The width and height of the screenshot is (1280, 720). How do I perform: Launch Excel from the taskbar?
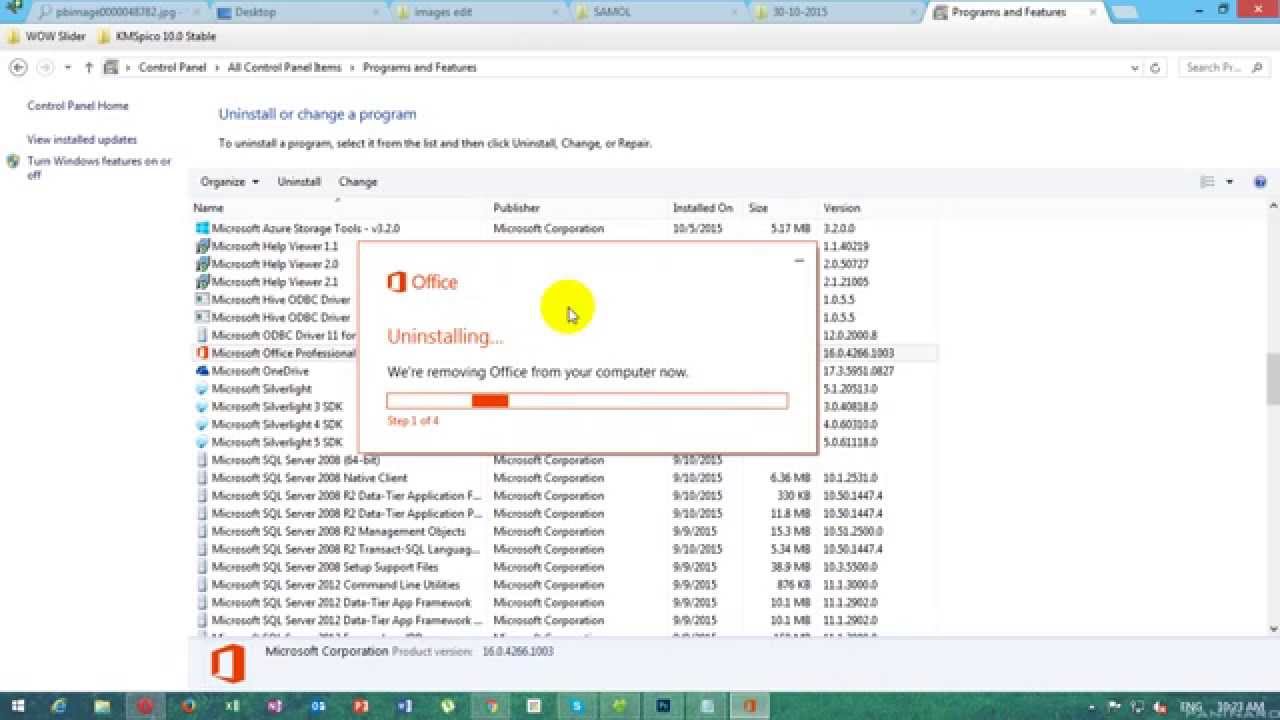point(232,706)
